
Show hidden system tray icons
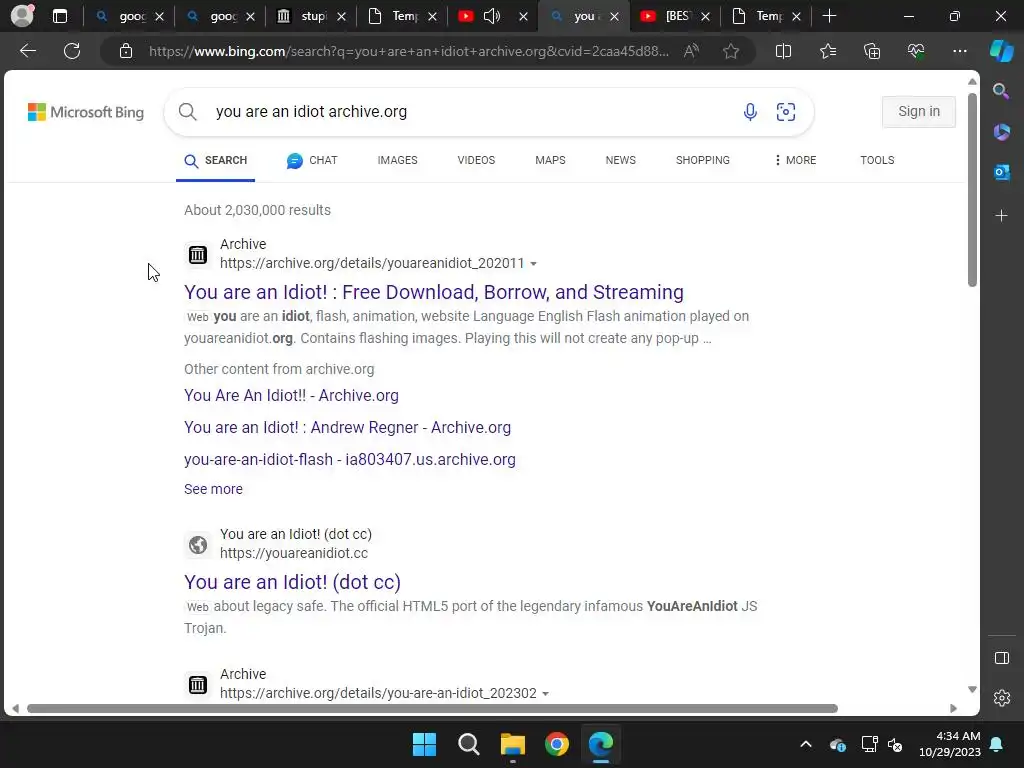coord(806,744)
